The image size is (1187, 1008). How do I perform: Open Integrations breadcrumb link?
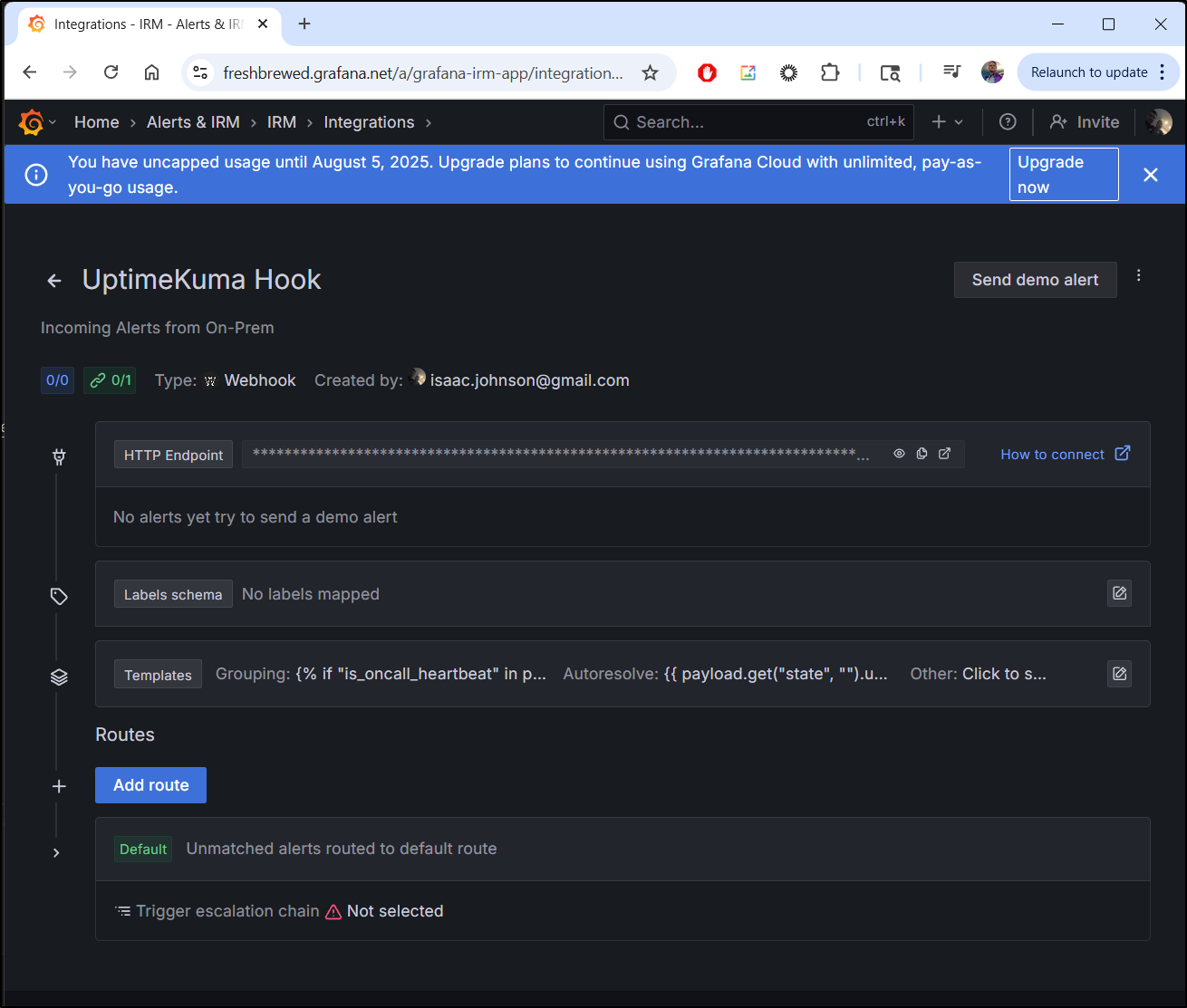coord(369,122)
